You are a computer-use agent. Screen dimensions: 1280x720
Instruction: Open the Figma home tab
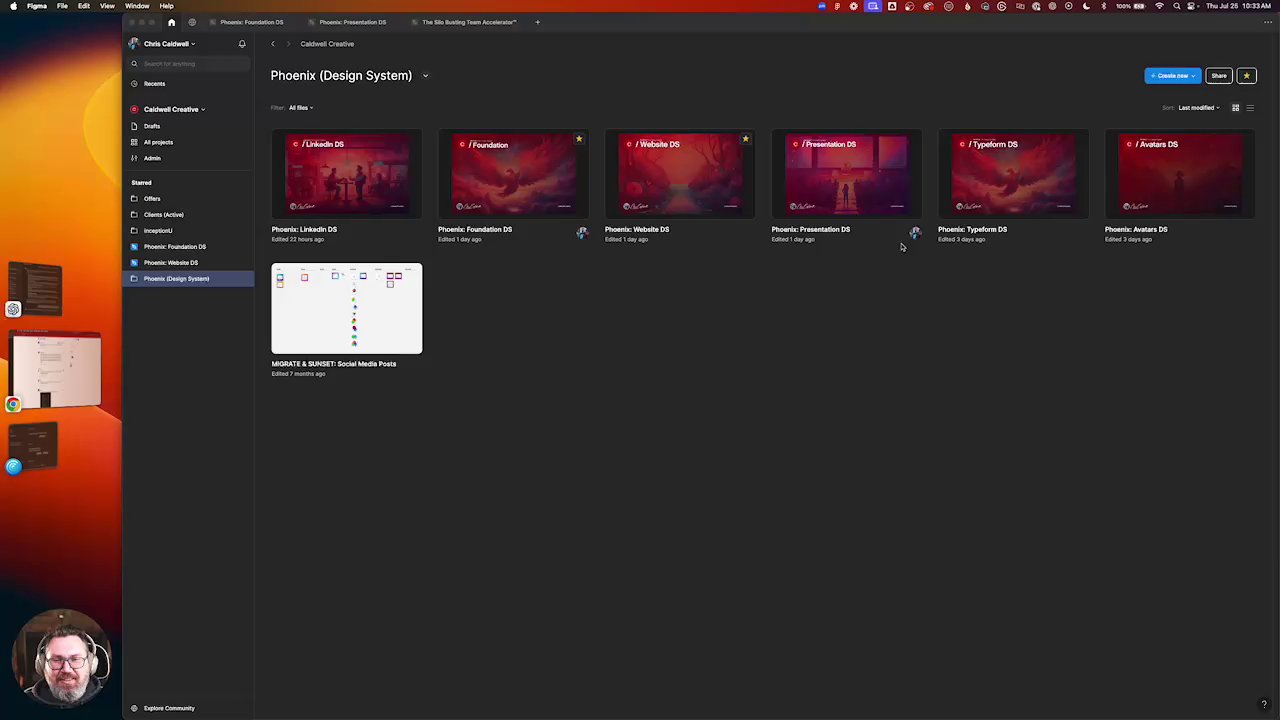171,22
